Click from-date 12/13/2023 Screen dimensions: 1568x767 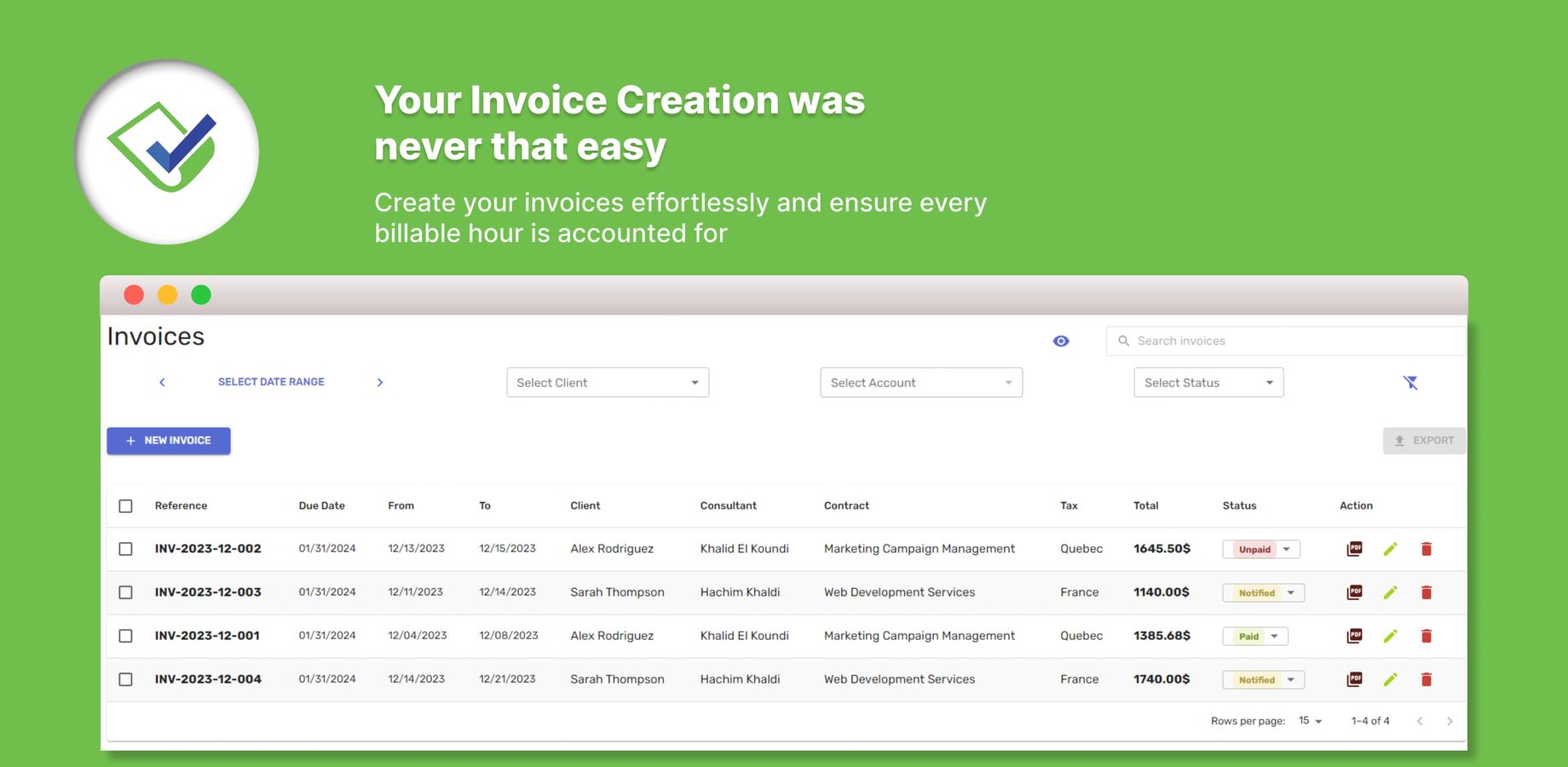[416, 549]
